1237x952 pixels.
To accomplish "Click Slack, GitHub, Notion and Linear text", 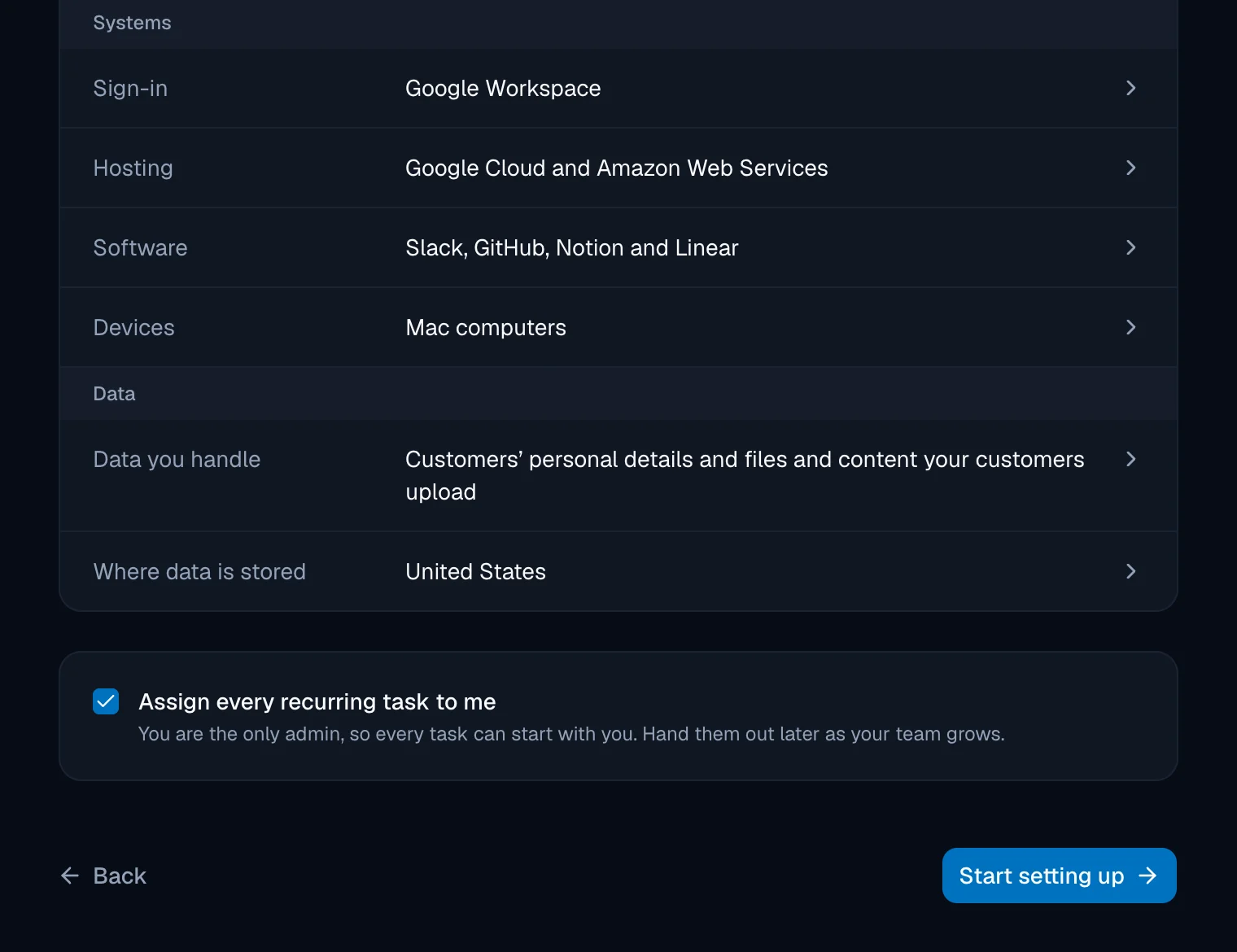I will click(571, 247).
